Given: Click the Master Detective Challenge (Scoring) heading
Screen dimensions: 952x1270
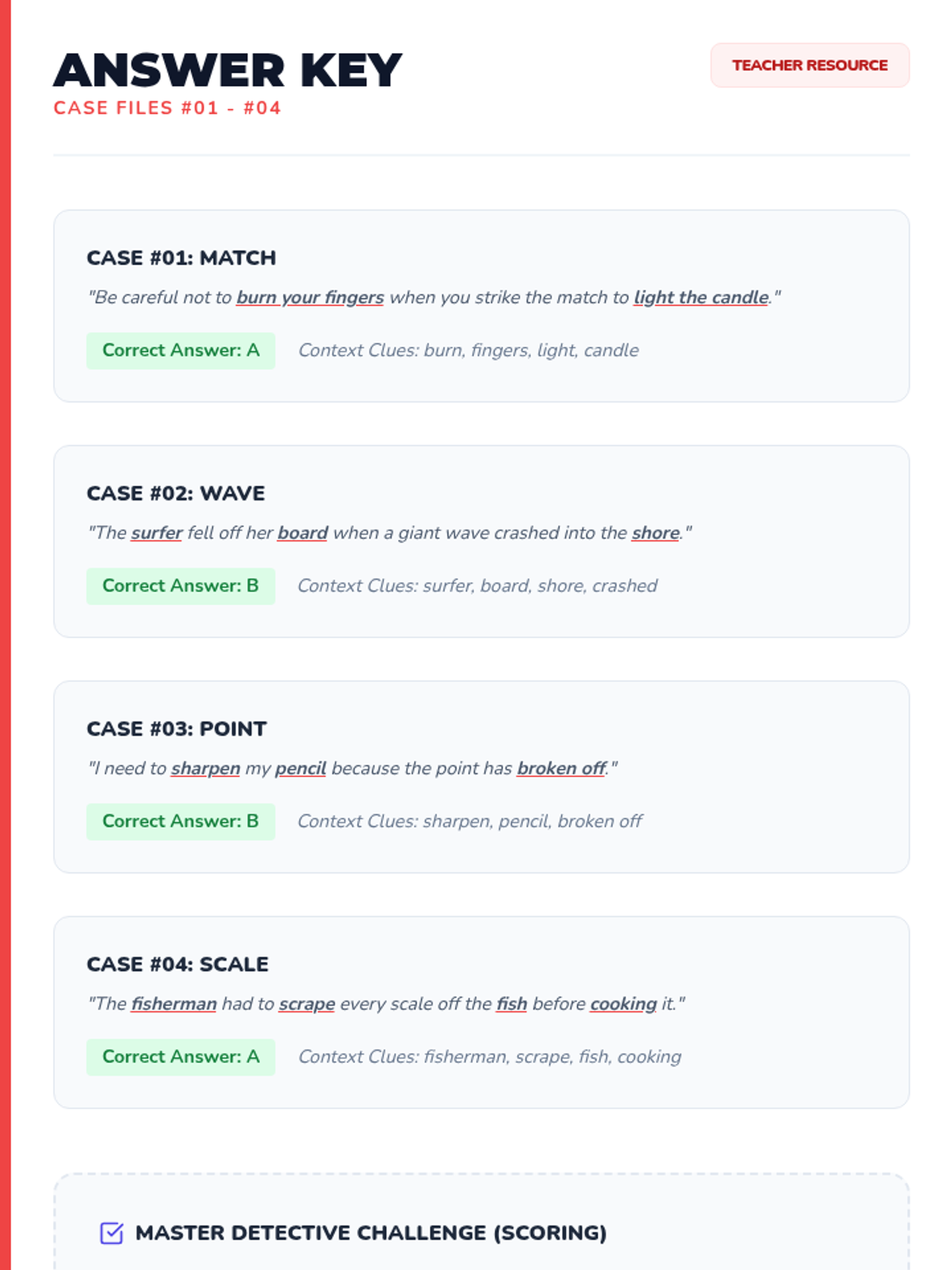Looking at the screenshot, I should [x=371, y=1233].
